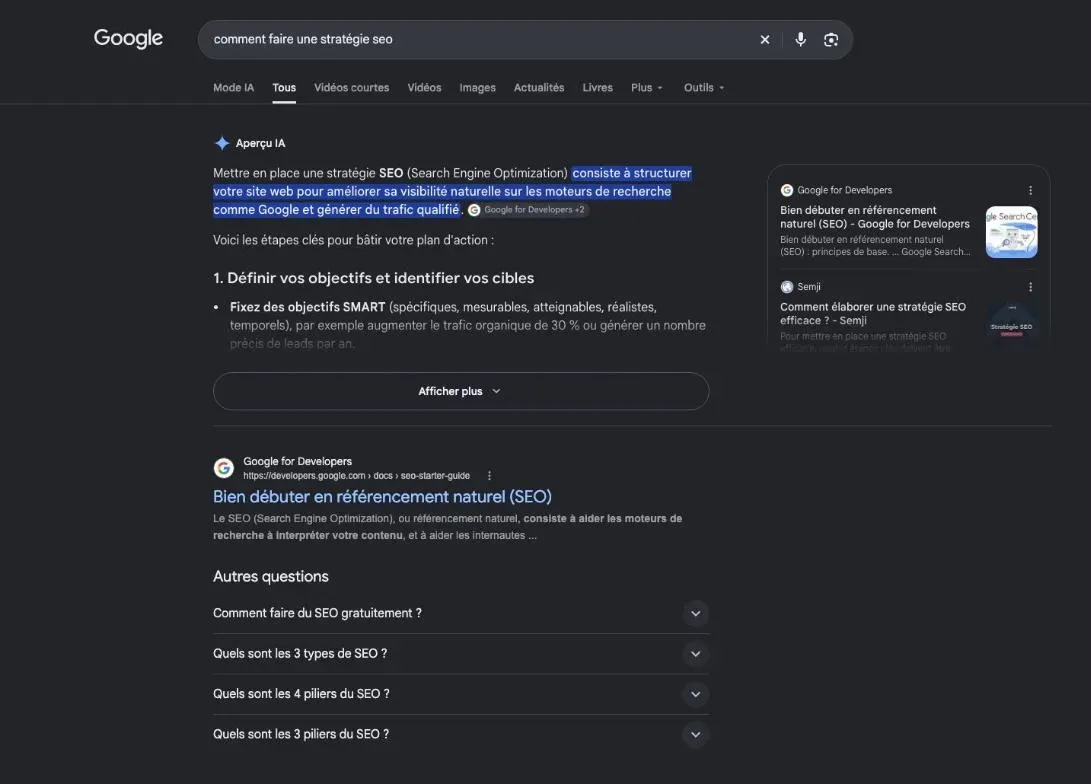Click Google favicon in sidebar source card
The width and height of the screenshot is (1091, 784).
coord(787,190)
